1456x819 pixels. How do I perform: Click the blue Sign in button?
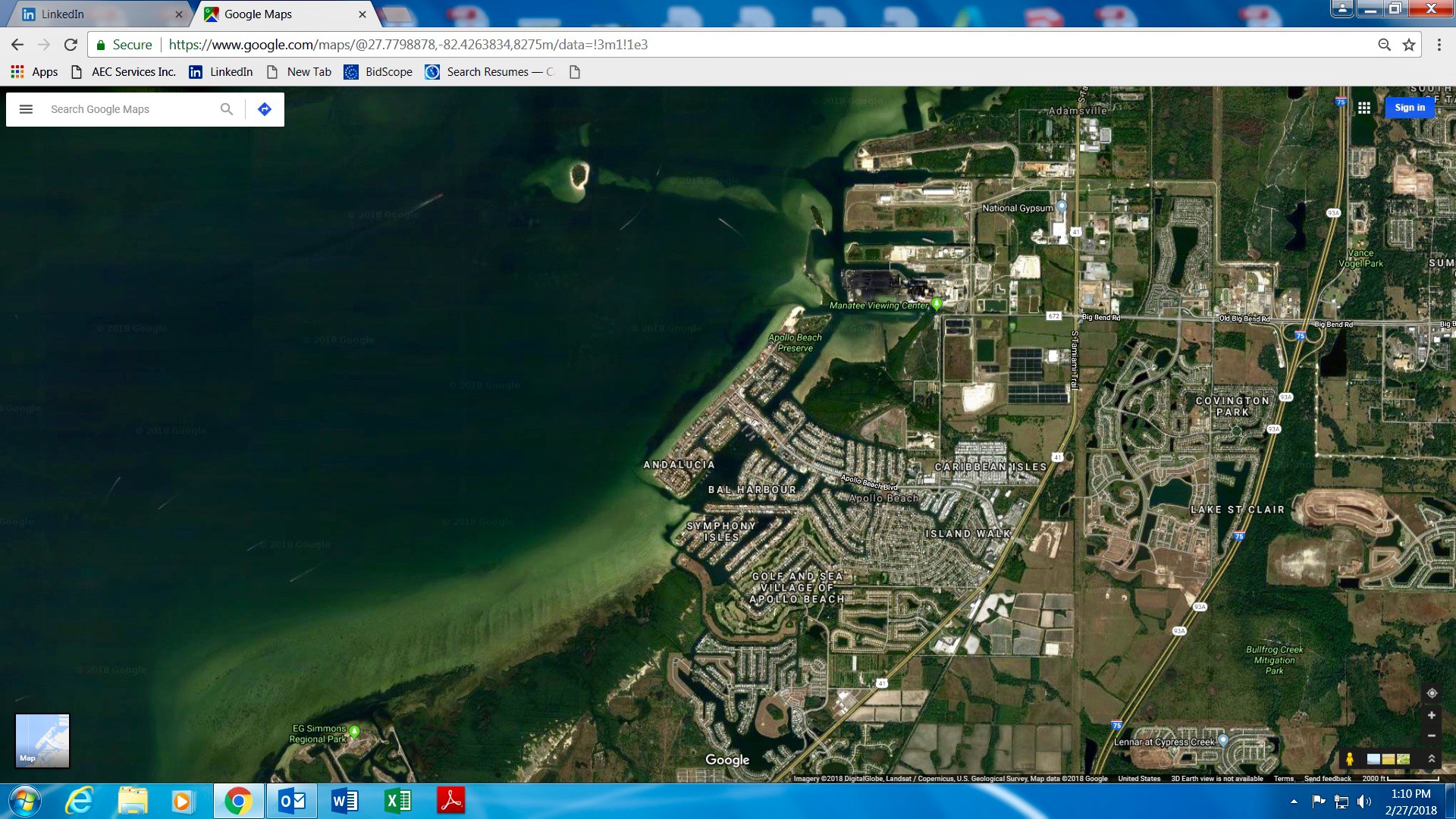(1409, 108)
